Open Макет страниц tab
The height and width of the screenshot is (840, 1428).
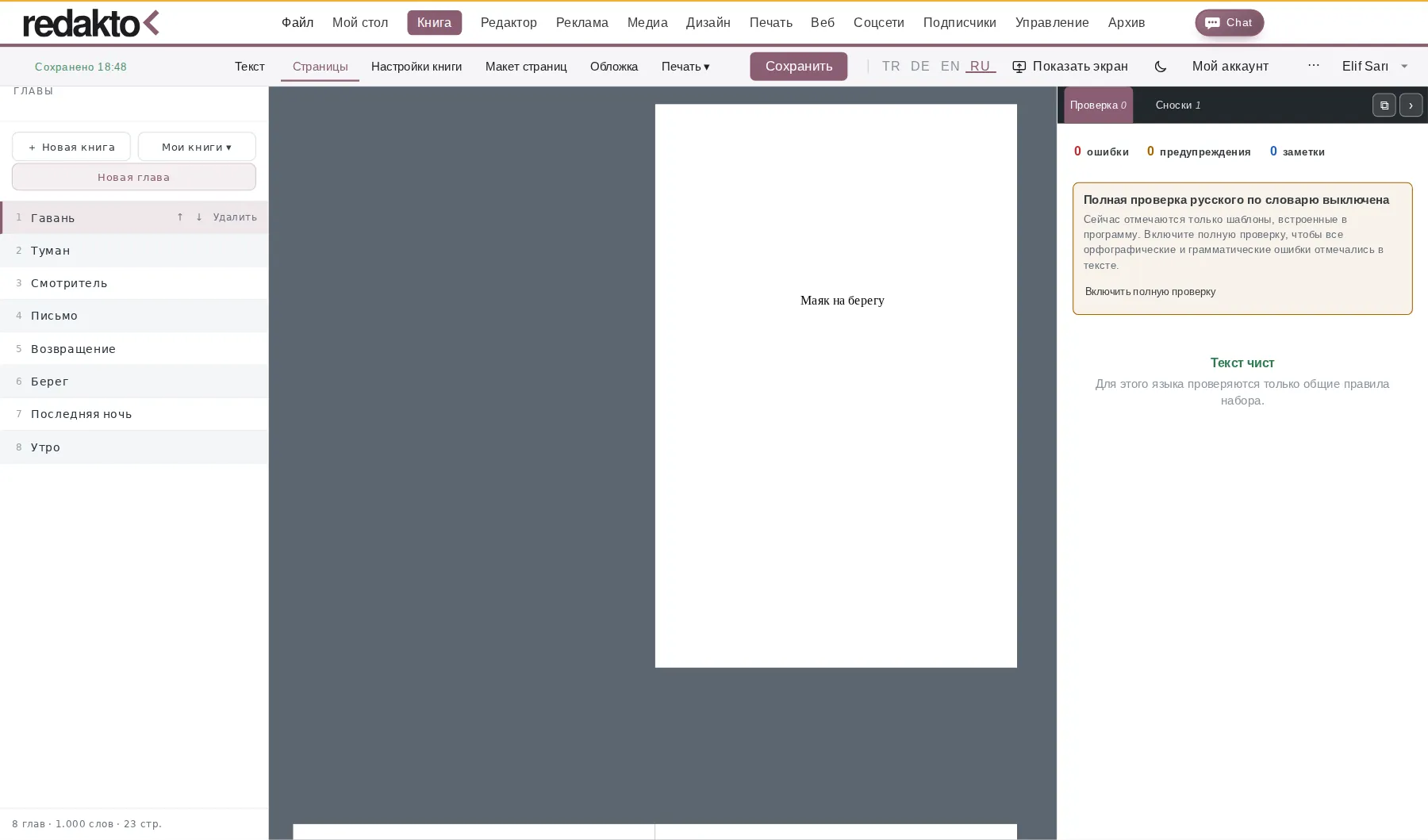point(526,67)
